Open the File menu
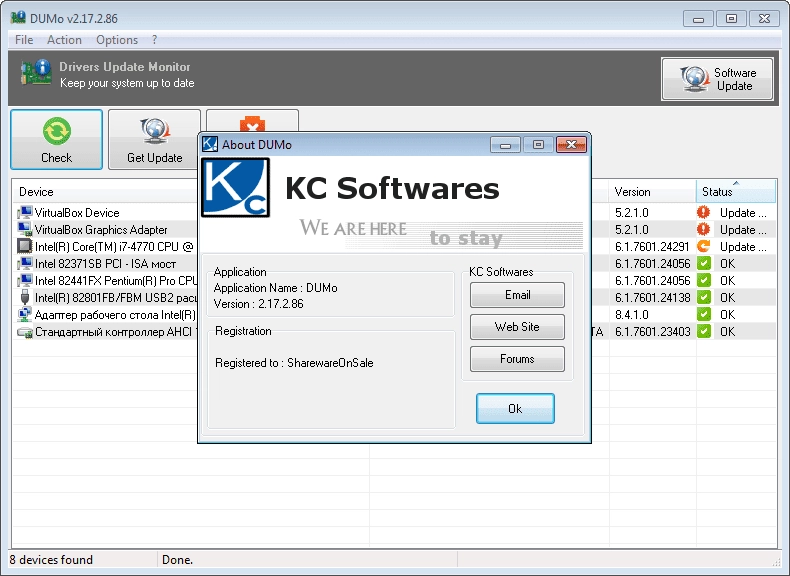 (x=24, y=40)
